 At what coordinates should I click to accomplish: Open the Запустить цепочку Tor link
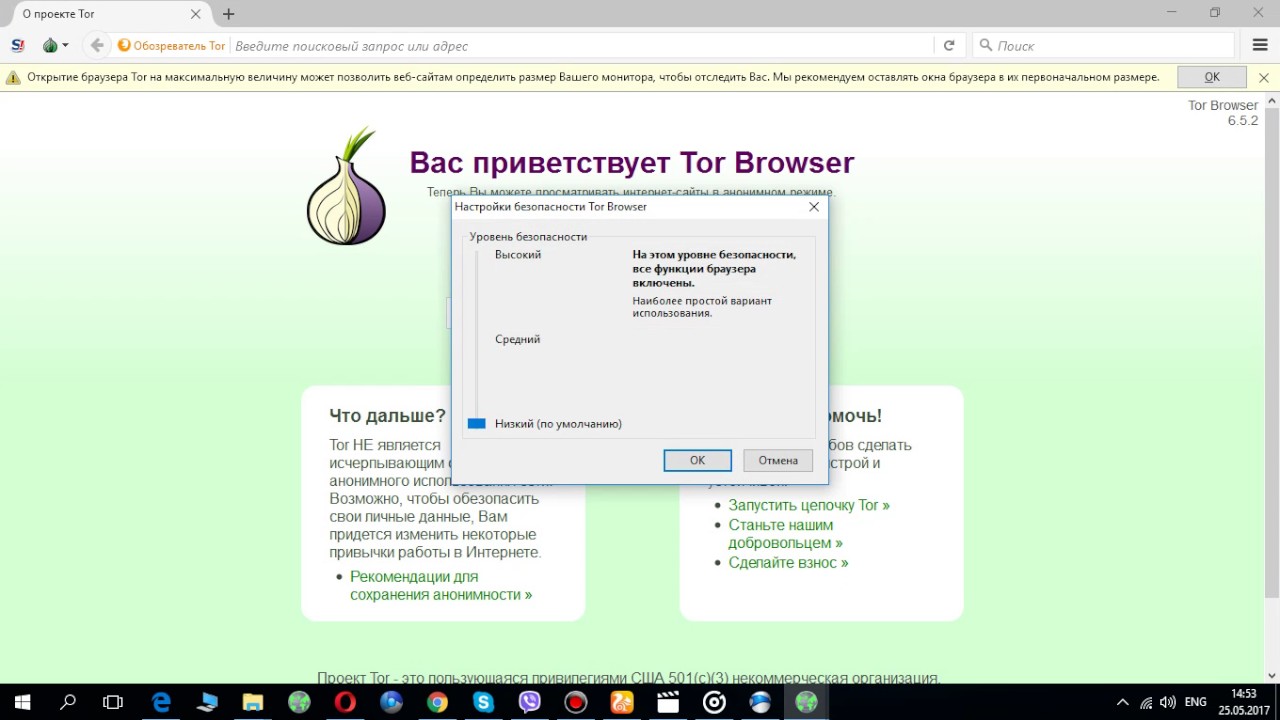[809, 505]
